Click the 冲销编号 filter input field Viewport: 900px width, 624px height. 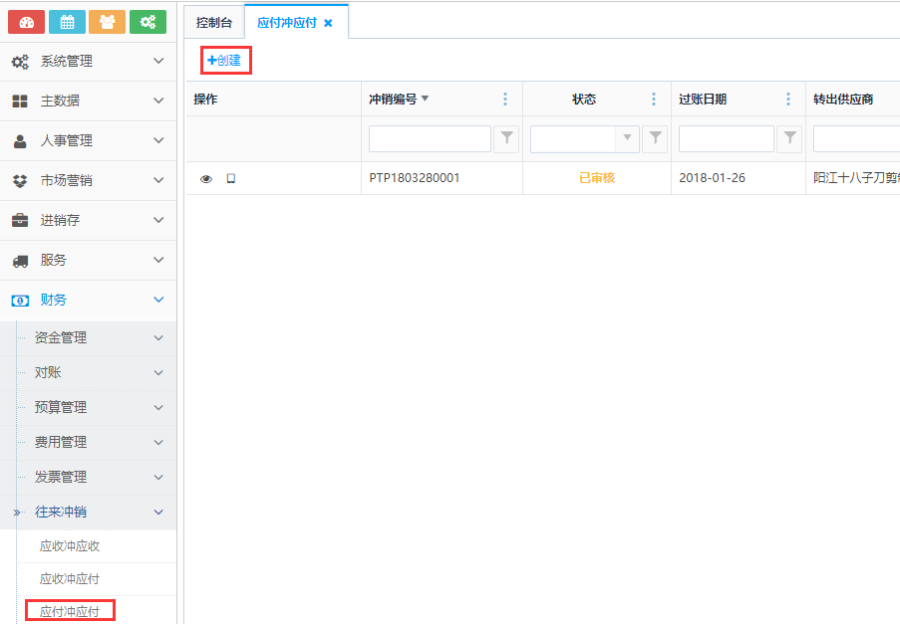(x=430, y=139)
